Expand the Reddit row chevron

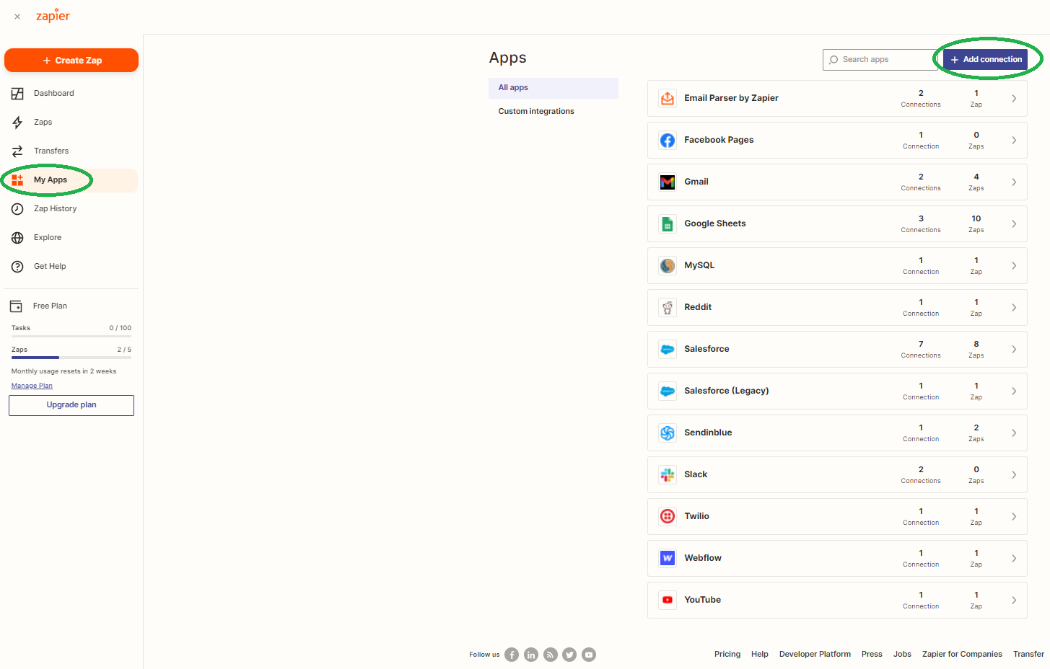click(x=1014, y=307)
